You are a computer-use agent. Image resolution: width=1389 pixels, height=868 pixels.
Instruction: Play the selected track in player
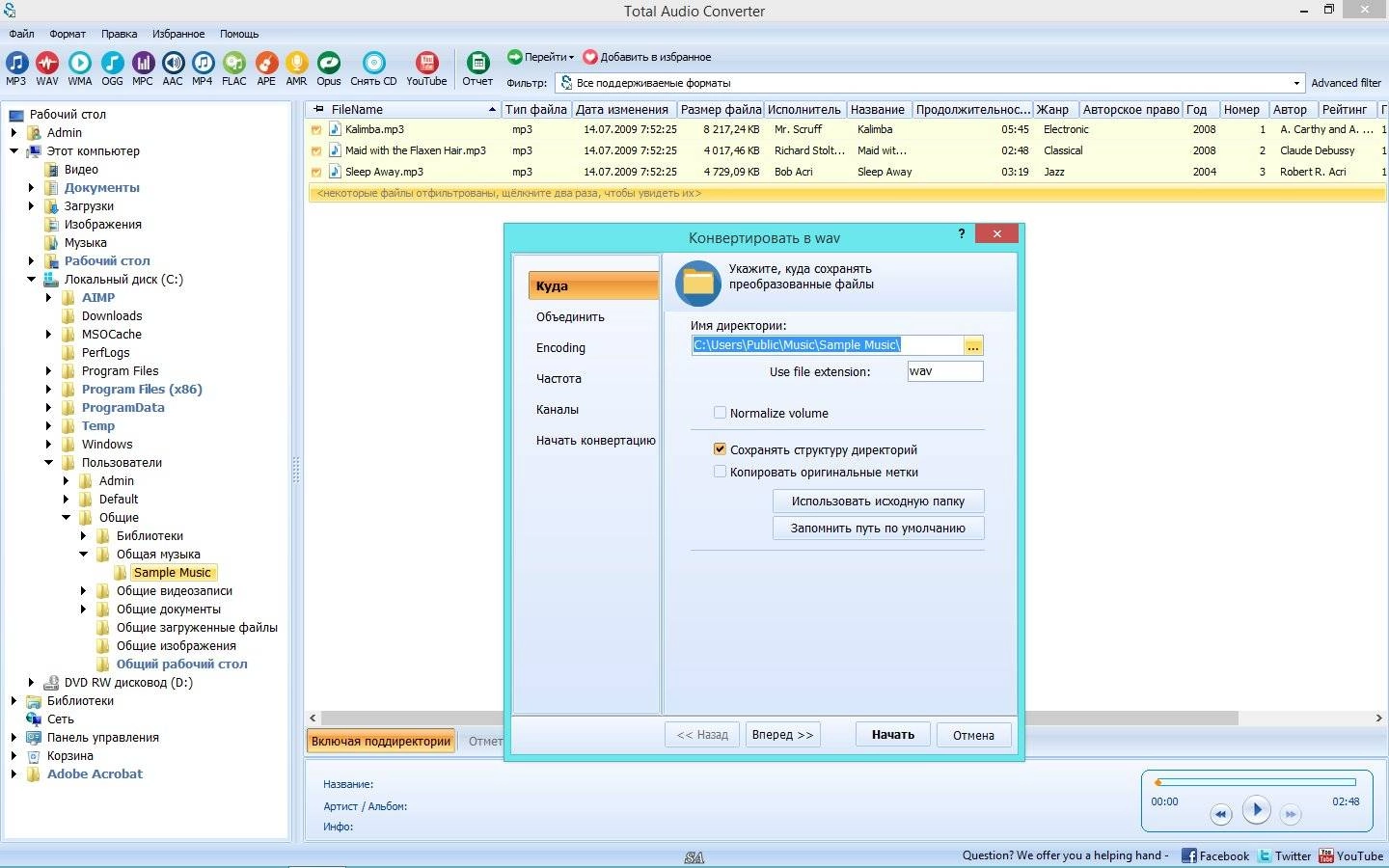pyautogui.click(x=1256, y=810)
